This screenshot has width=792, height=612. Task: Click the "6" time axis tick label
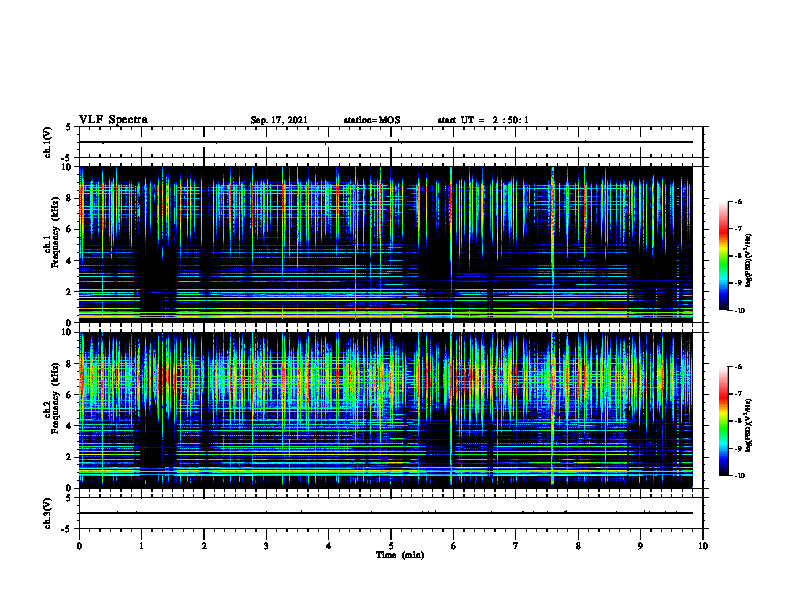pyautogui.click(x=453, y=546)
